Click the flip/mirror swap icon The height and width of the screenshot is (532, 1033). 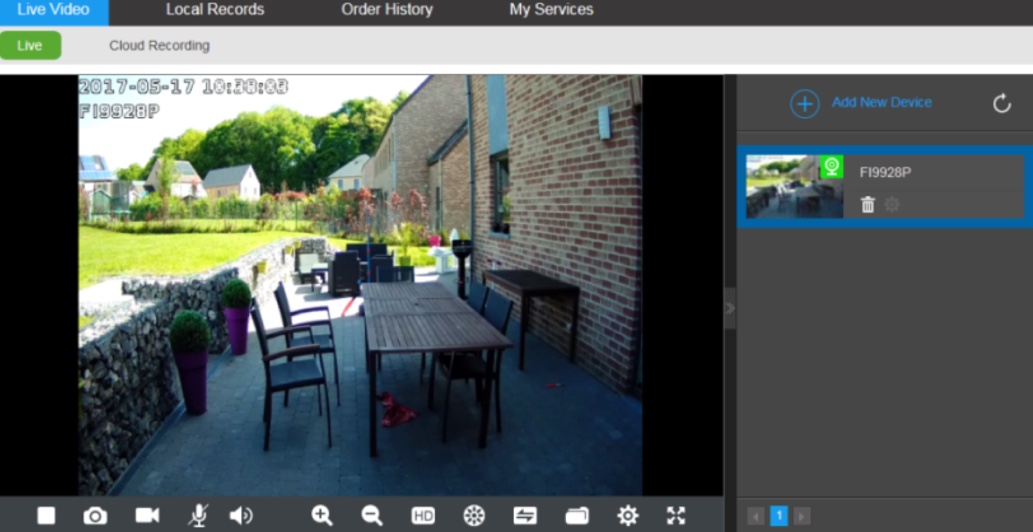click(x=525, y=515)
